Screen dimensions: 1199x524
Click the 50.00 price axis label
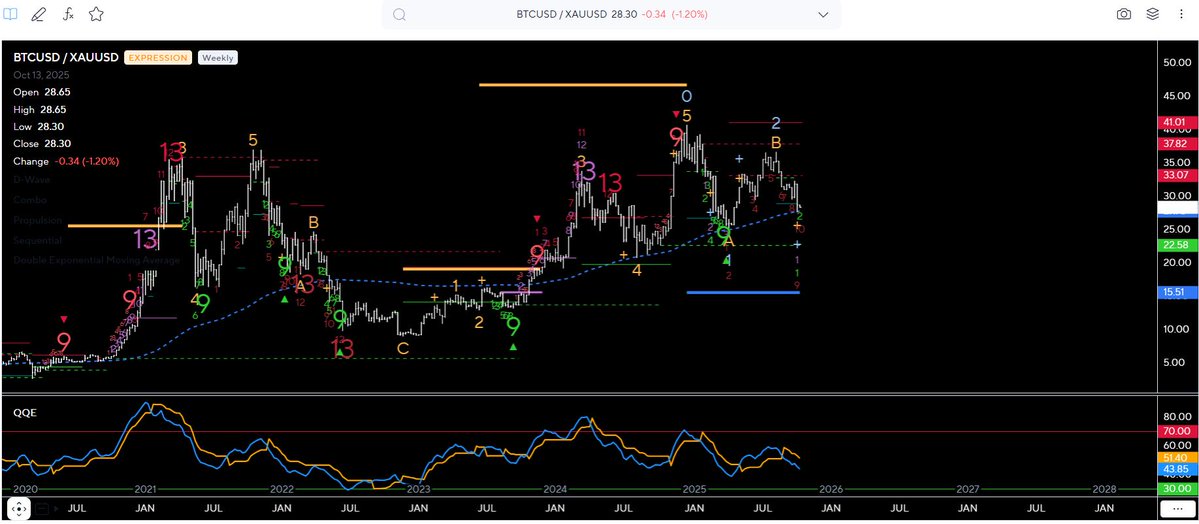(x=1176, y=63)
